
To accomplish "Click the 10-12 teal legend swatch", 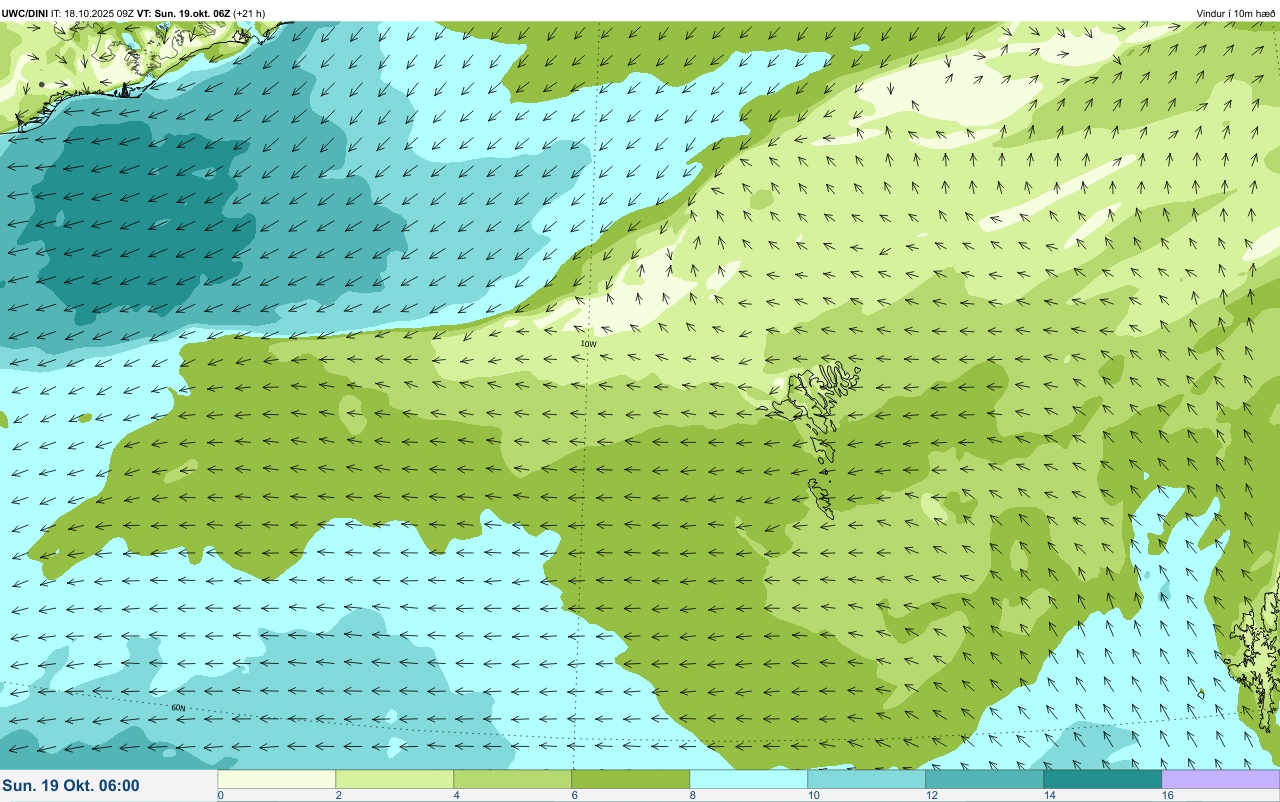I will (x=867, y=779).
